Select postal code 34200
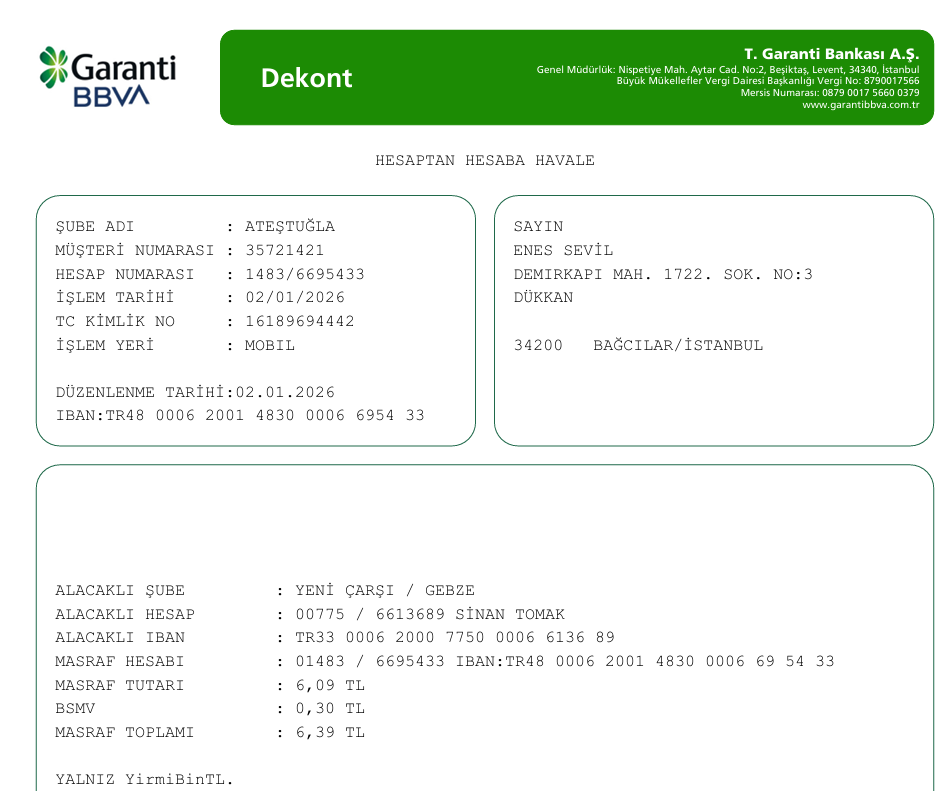The height and width of the screenshot is (791, 942). pyautogui.click(x=538, y=345)
